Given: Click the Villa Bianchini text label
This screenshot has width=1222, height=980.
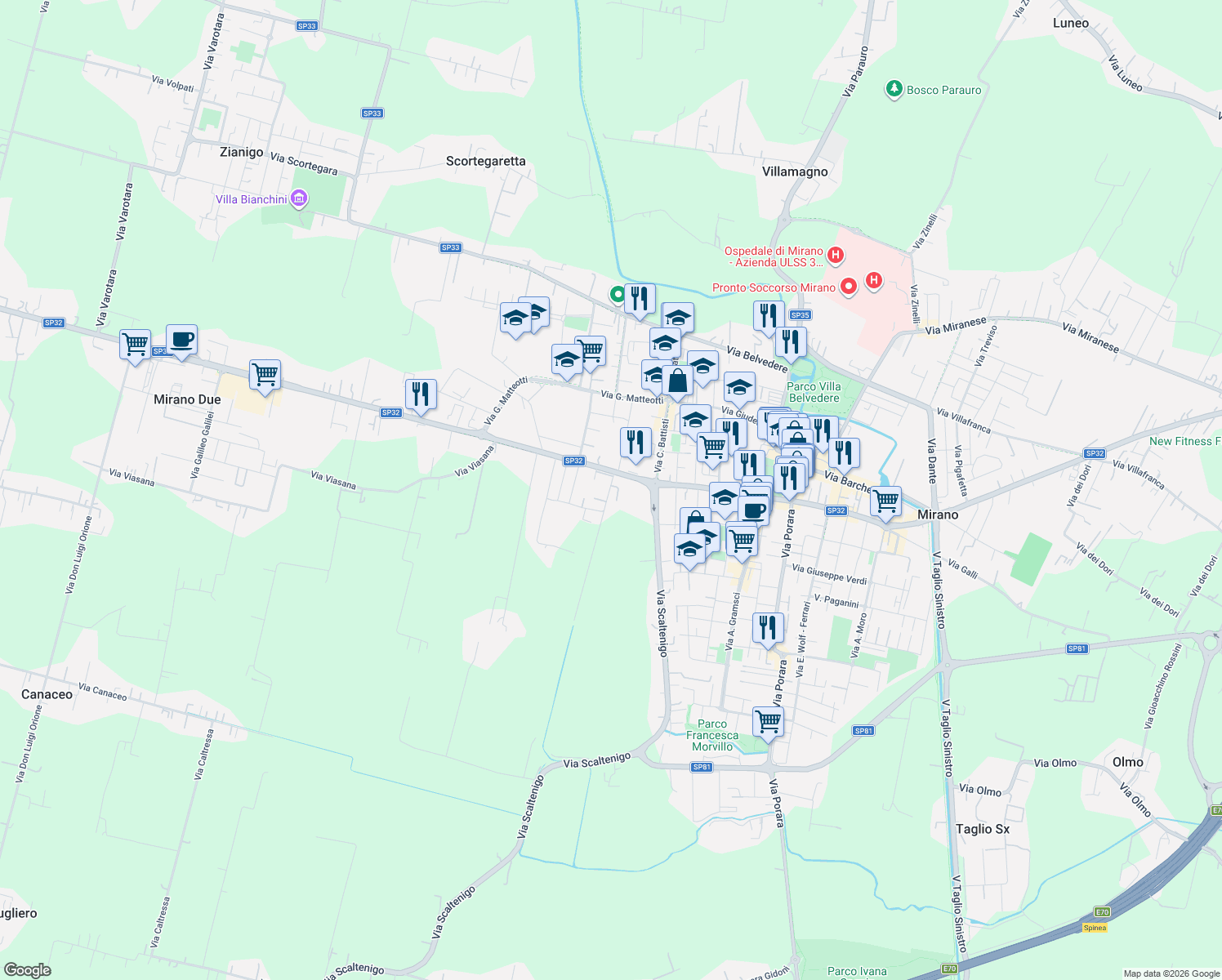Looking at the screenshot, I should pyautogui.click(x=252, y=199).
